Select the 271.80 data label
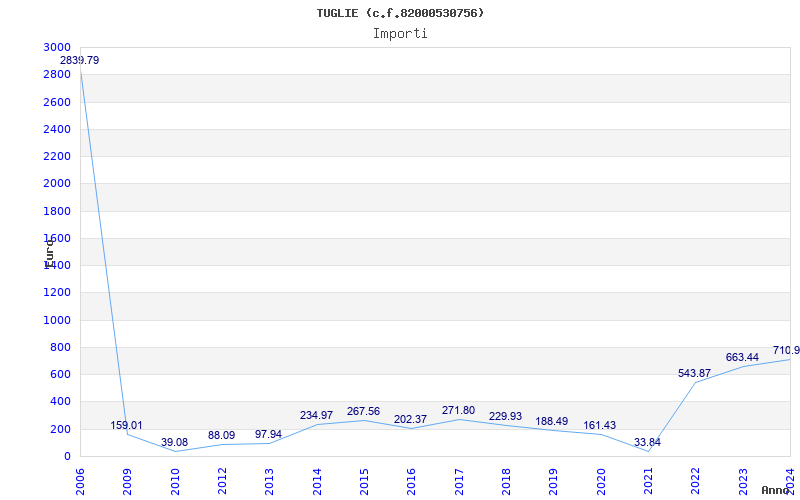The height and width of the screenshot is (500, 800). tap(458, 410)
